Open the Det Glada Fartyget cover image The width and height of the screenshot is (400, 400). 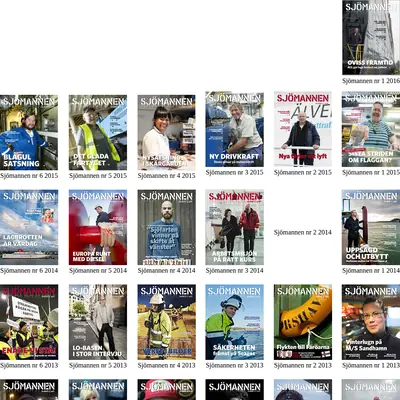click(x=98, y=132)
